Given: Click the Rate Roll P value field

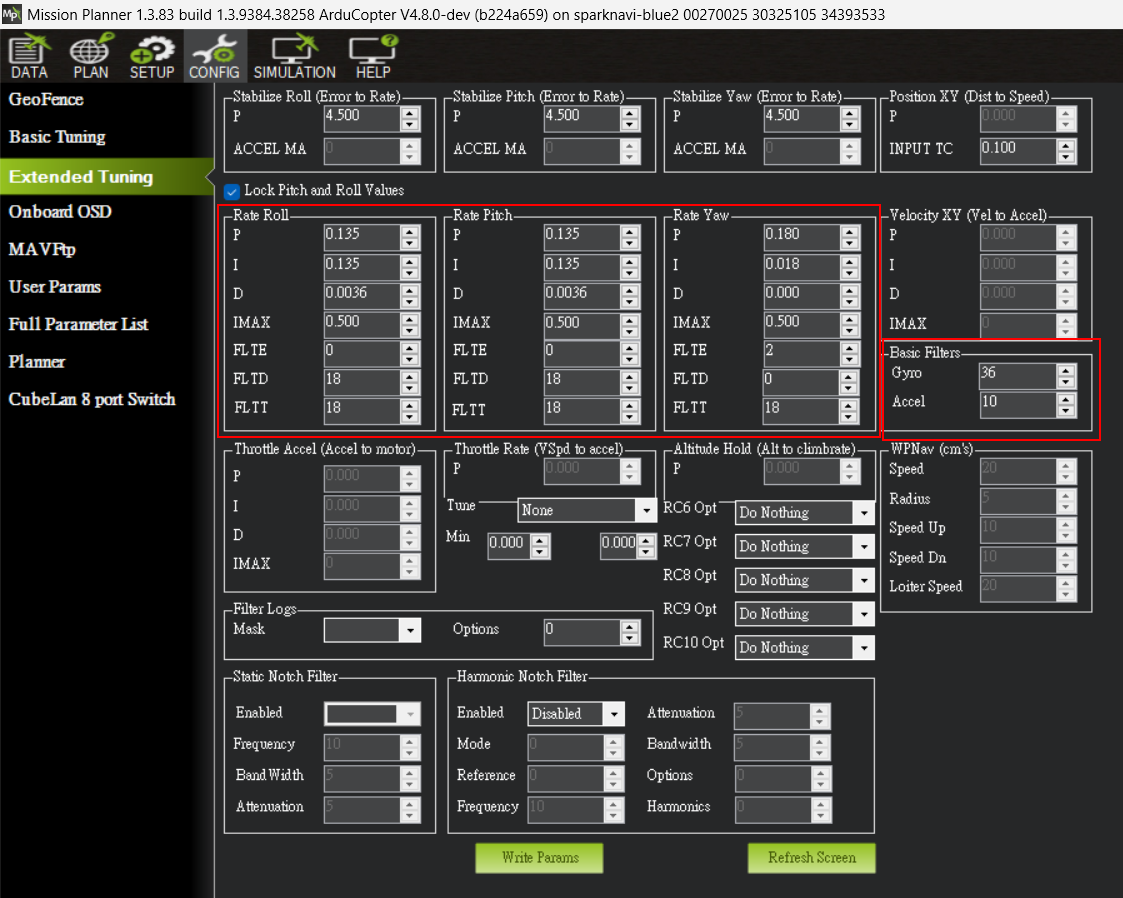Looking at the screenshot, I should click(362, 237).
